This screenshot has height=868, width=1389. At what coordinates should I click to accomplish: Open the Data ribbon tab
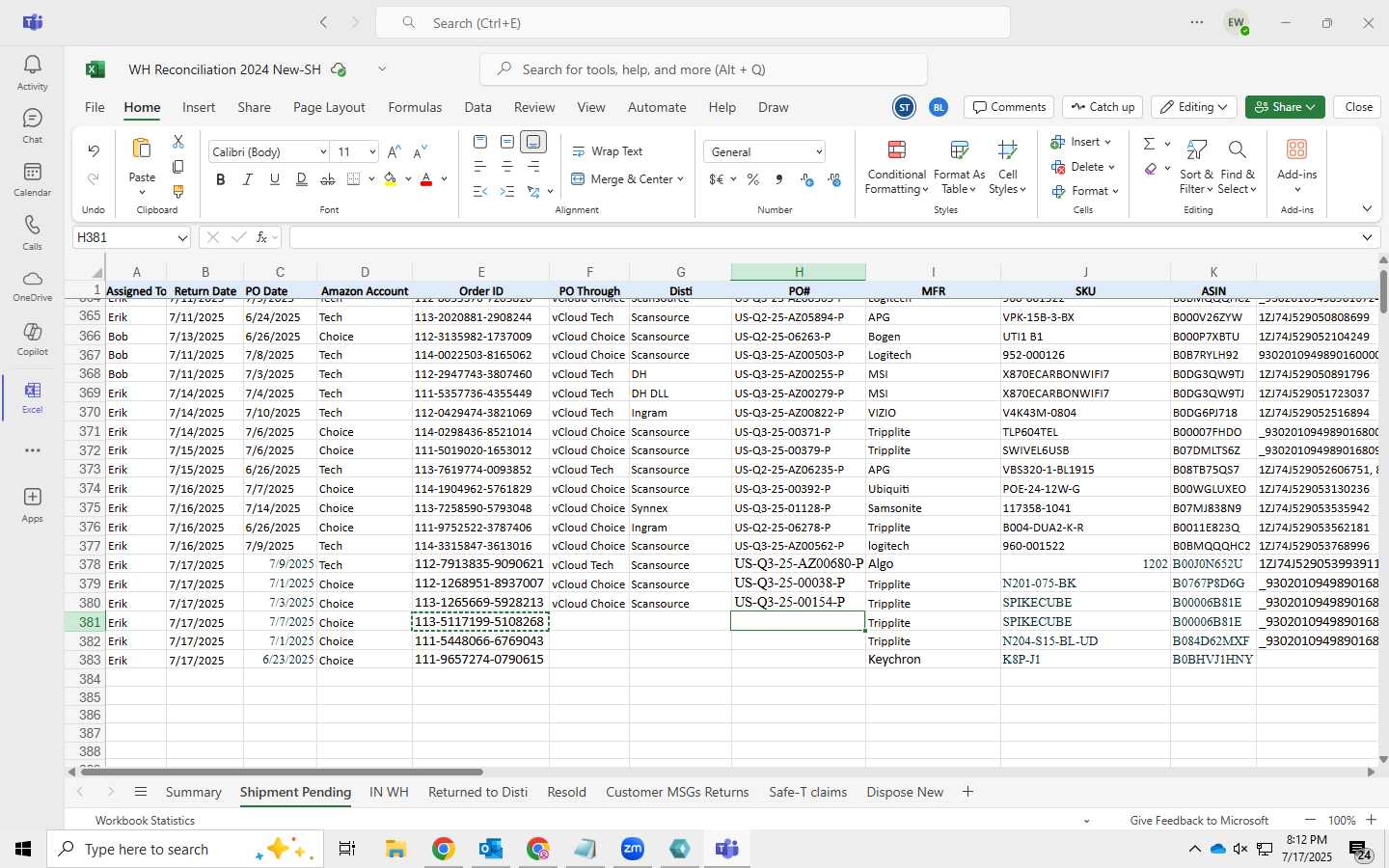477,107
